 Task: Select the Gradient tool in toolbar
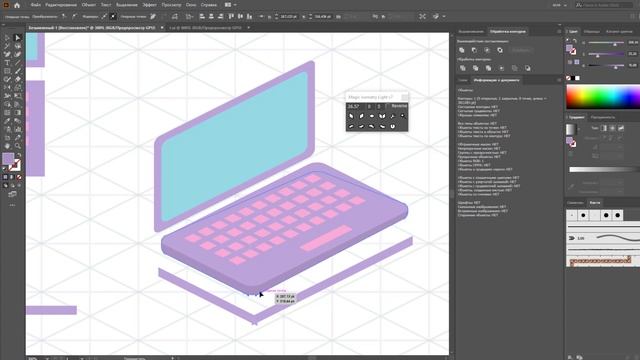18,113
